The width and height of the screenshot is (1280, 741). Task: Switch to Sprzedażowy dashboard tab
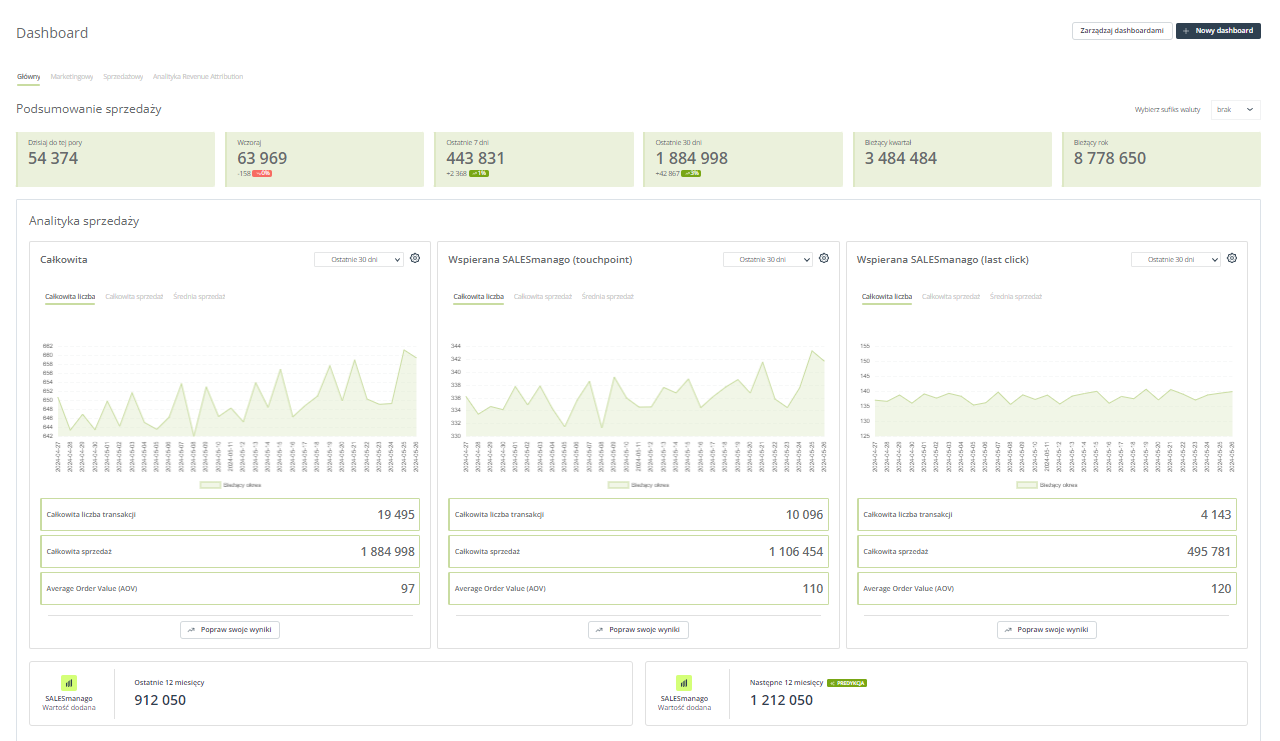pos(123,76)
